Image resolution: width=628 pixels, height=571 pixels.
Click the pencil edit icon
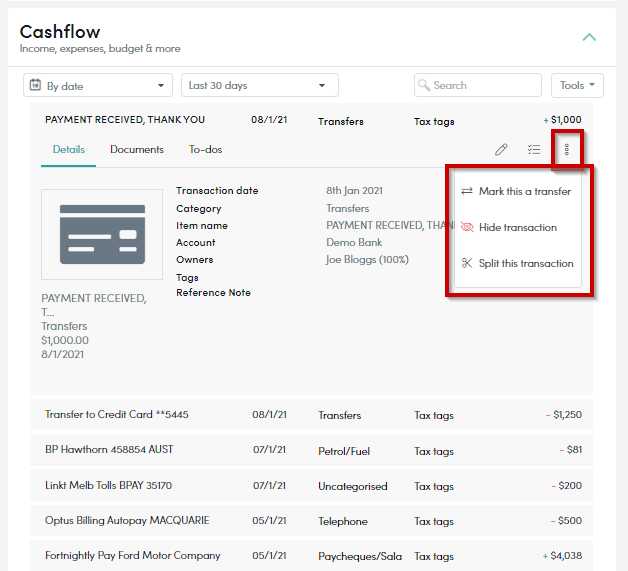coord(501,150)
